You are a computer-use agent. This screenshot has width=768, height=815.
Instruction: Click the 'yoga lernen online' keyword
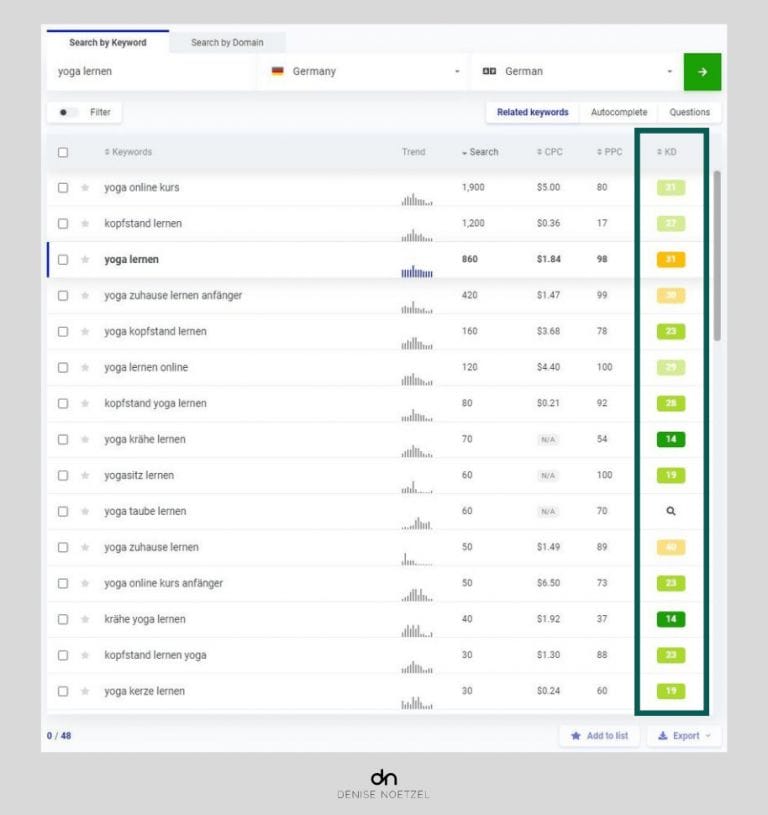point(146,367)
